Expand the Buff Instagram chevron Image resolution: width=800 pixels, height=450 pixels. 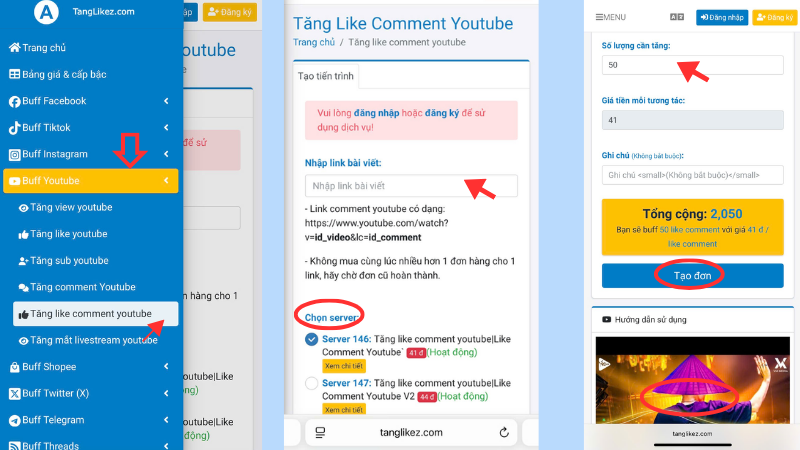click(x=166, y=154)
